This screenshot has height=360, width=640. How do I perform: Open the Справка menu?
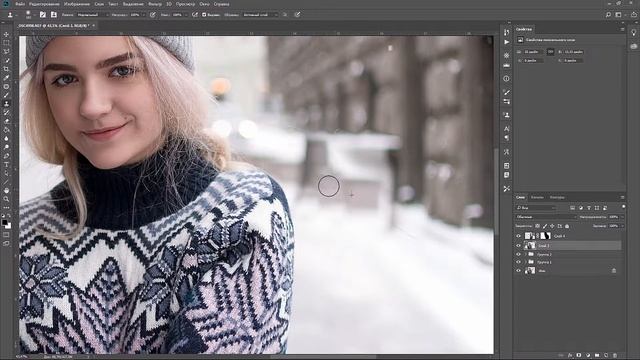[x=222, y=4]
